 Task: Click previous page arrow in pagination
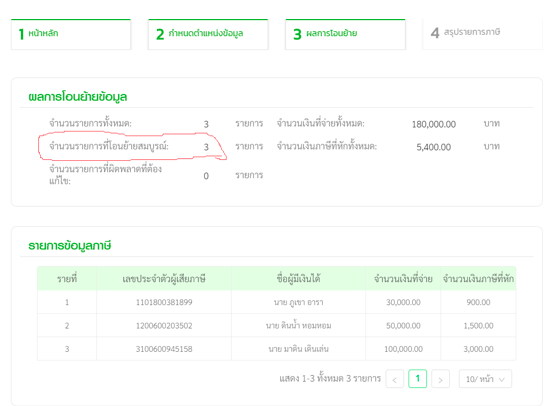click(395, 379)
